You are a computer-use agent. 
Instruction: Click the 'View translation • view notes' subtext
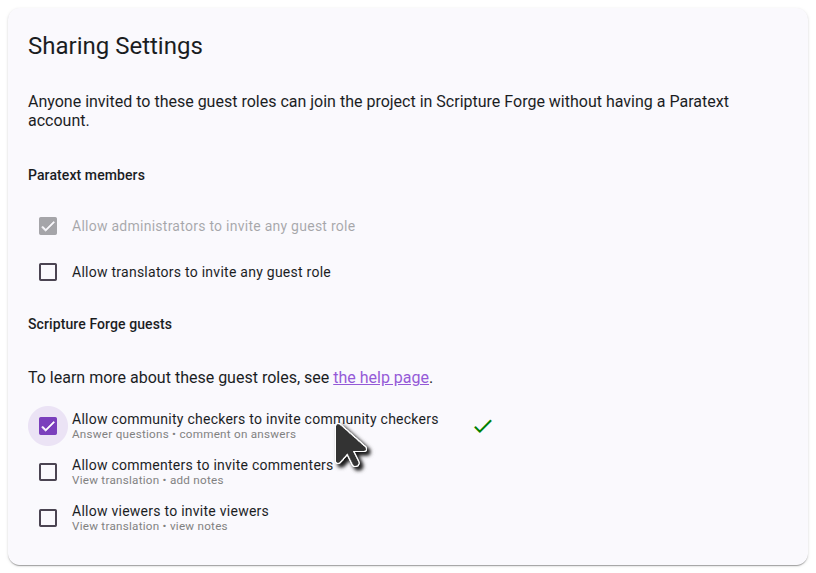(150, 527)
